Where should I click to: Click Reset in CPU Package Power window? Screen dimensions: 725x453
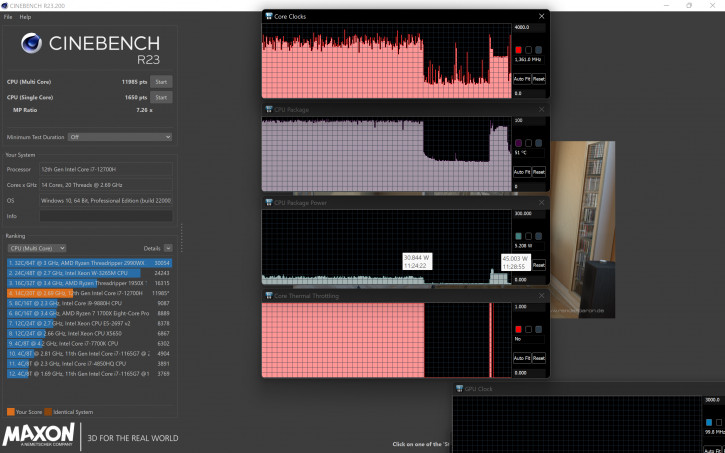539,265
